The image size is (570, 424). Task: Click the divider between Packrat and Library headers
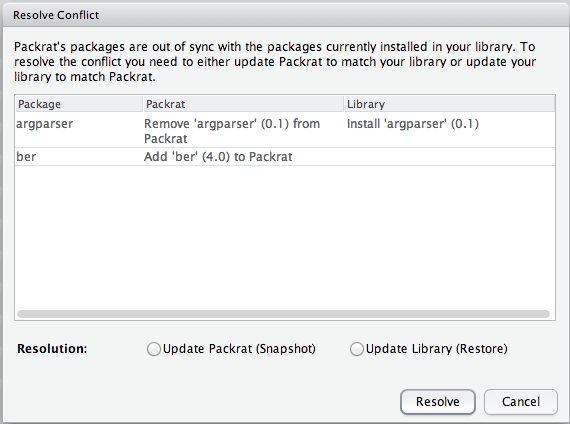(x=344, y=104)
